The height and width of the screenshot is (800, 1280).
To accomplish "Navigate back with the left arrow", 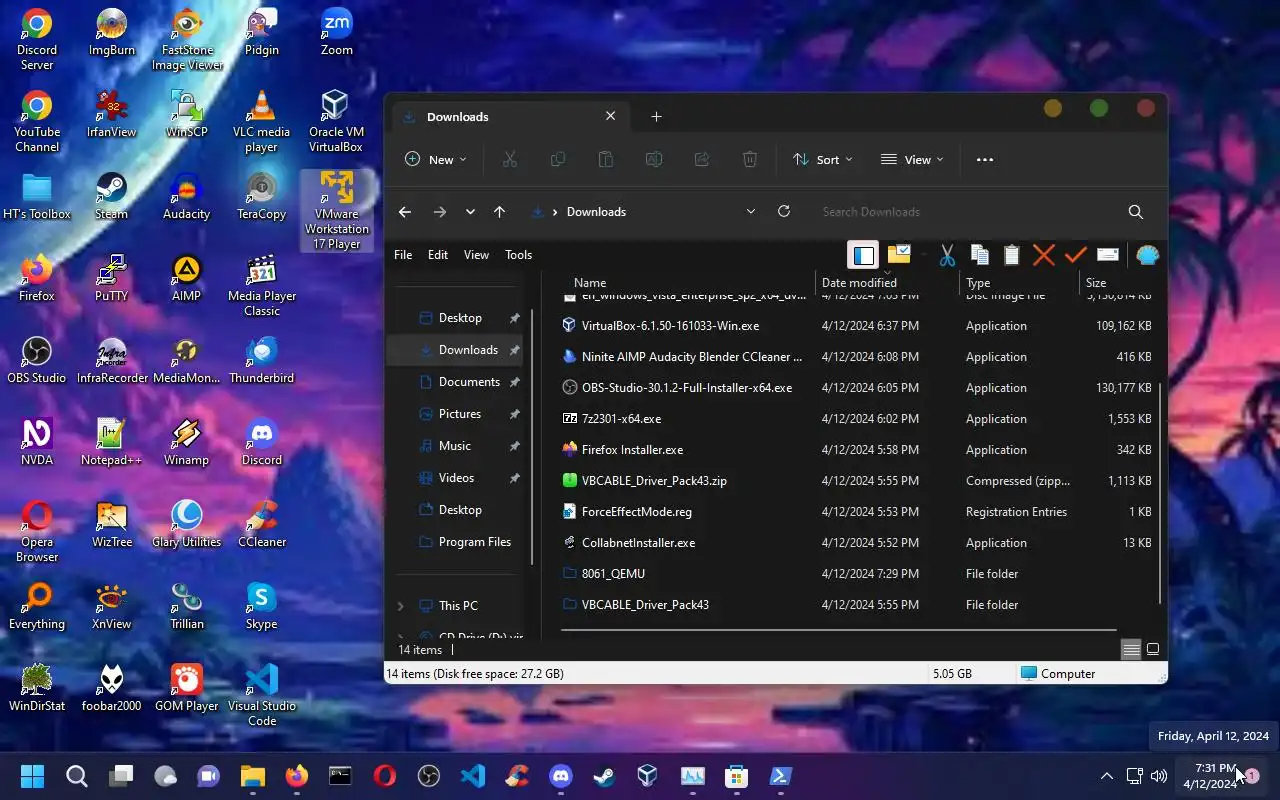I will coord(404,212).
